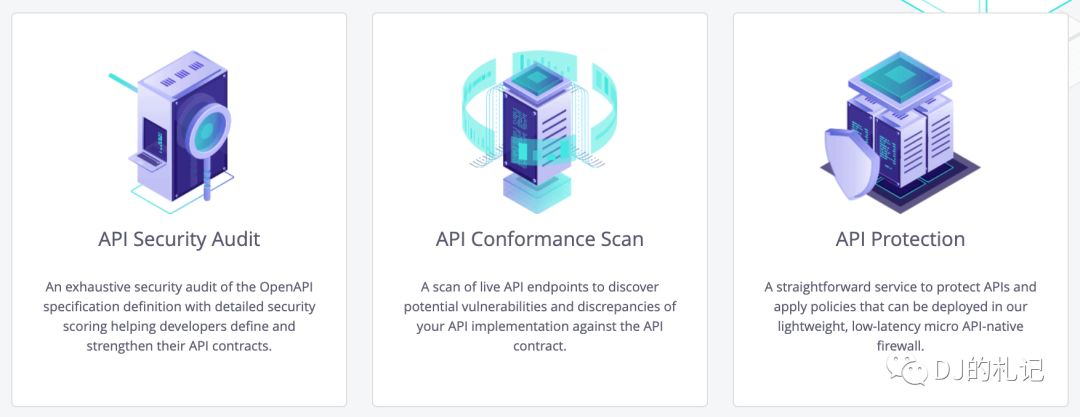This screenshot has width=1080, height=417.
Task: Select the API Conformance Scan card
Action: [540, 210]
